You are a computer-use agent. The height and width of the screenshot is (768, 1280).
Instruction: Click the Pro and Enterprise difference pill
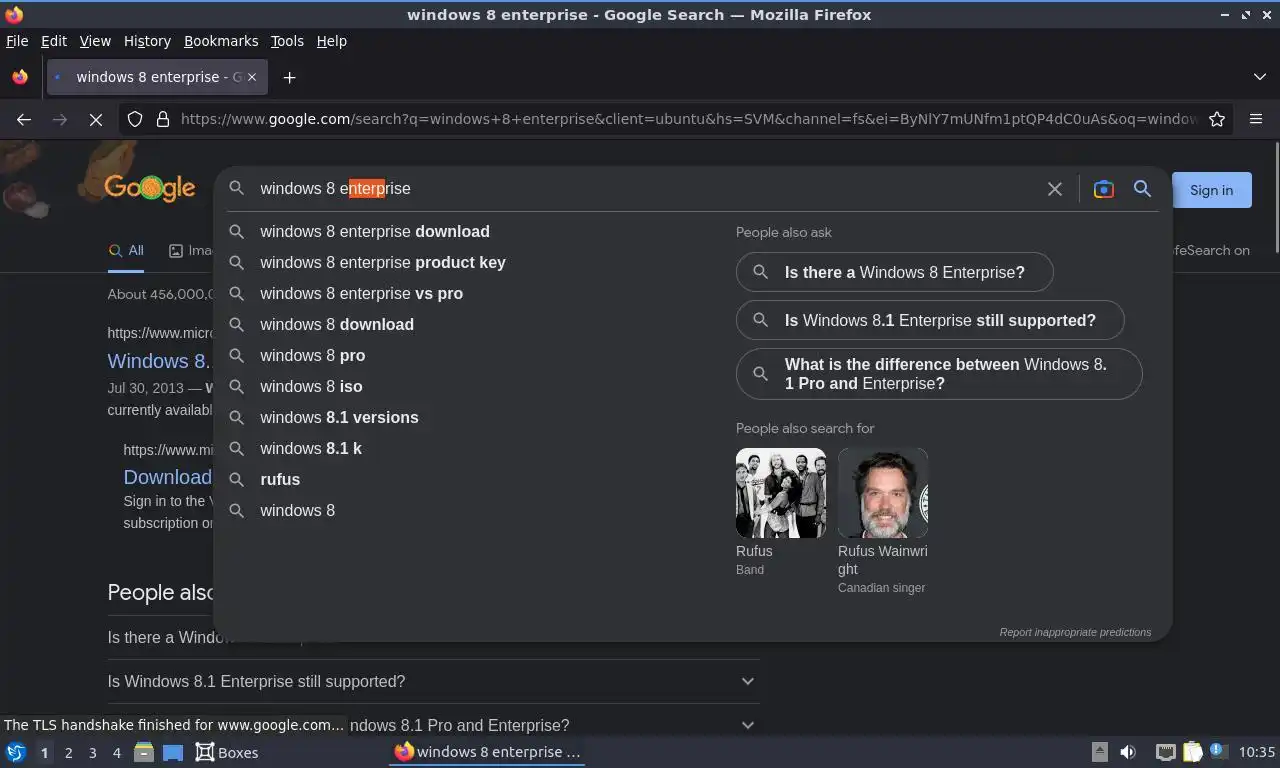pyautogui.click(x=939, y=374)
